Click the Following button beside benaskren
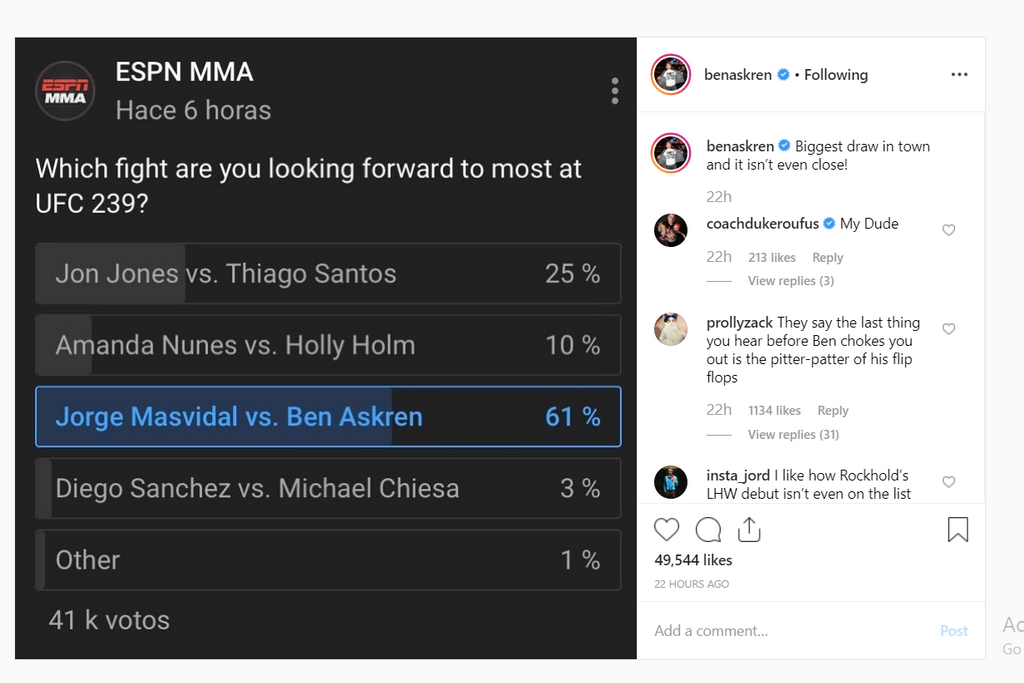Image resolution: width=1024 pixels, height=683 pixels. pos(836,75)
